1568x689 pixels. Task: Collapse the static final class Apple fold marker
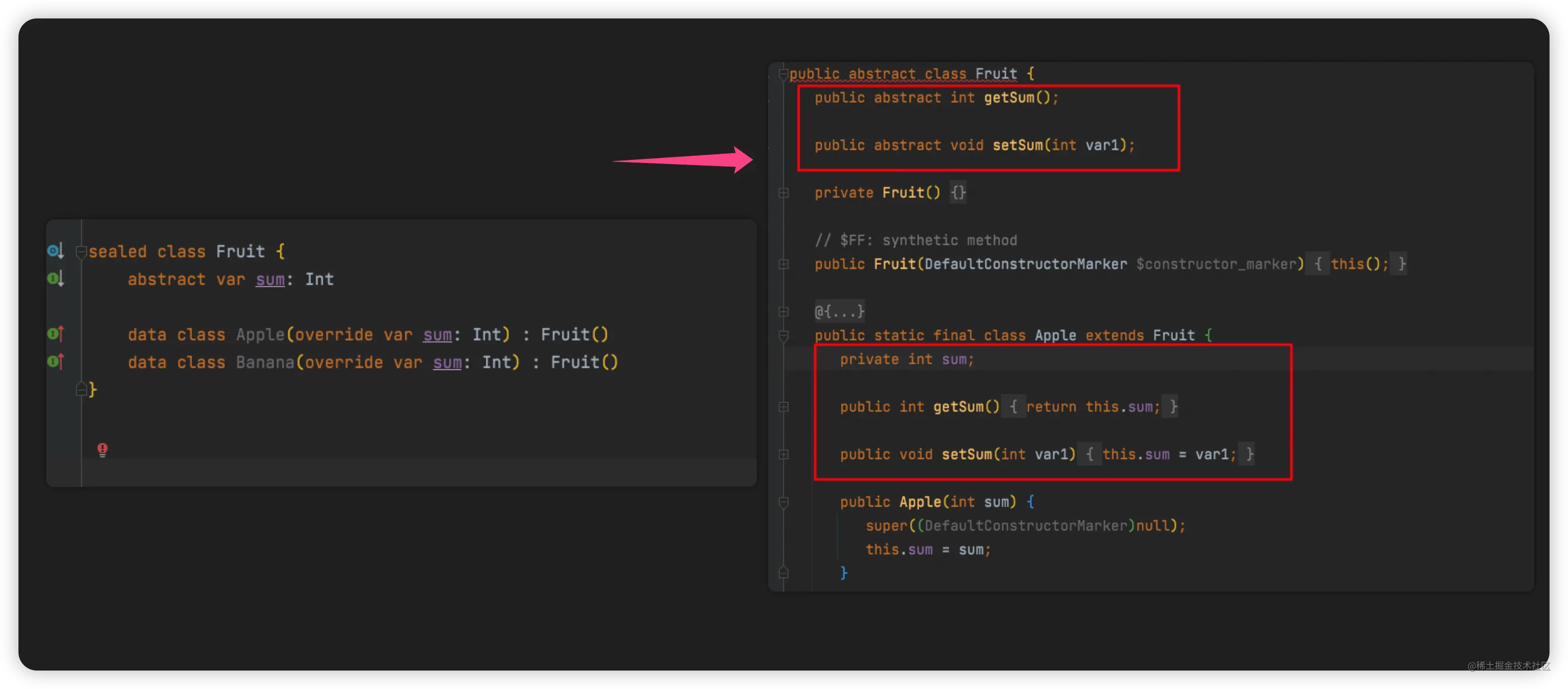tap(783, 335)
